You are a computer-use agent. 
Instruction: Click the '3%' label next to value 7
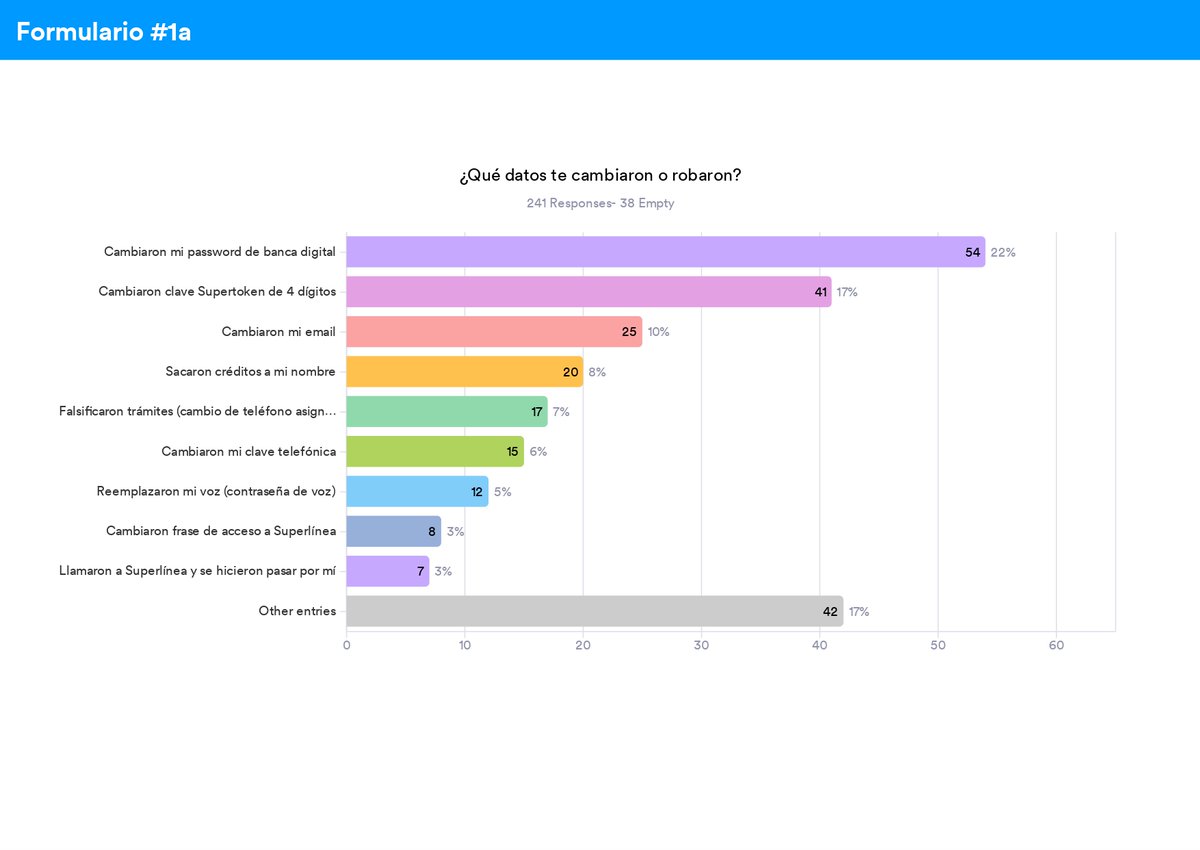(x=443, y=572)
